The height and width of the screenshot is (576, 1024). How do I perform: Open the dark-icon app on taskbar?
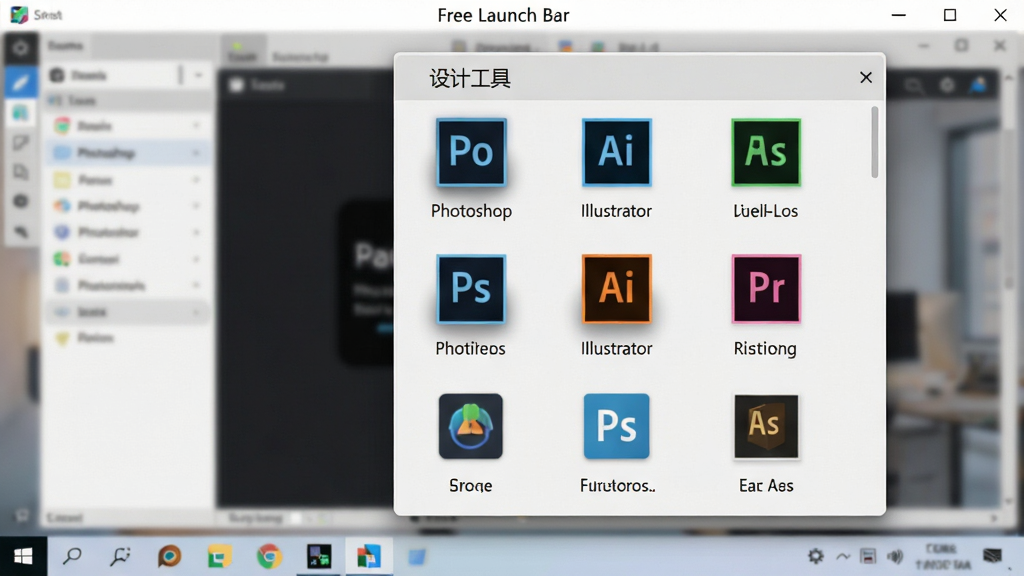pos(319,556)
